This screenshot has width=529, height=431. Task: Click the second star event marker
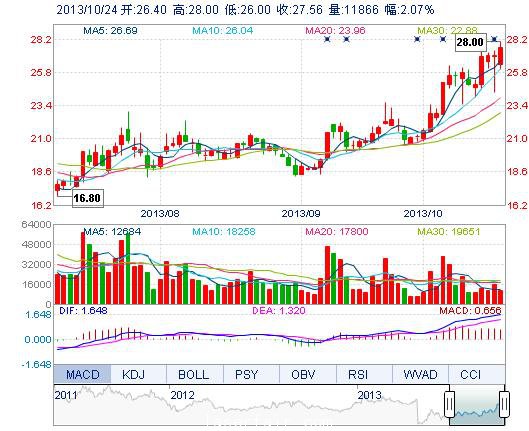[346, 39]
